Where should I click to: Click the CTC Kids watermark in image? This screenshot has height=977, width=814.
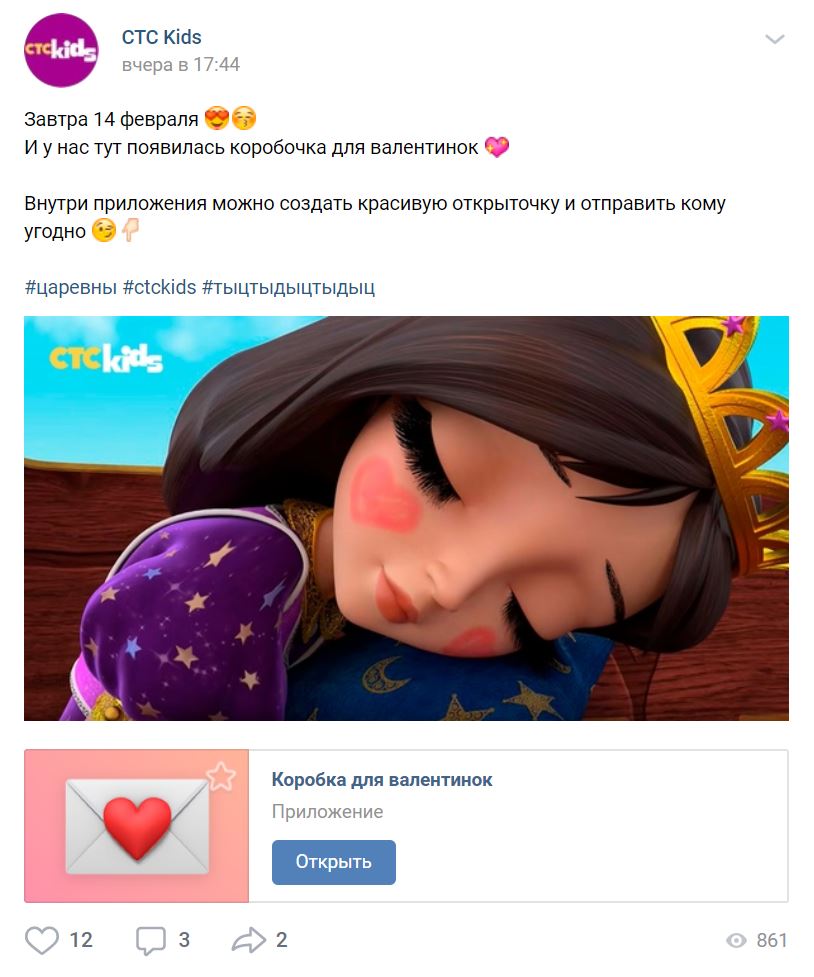click(106, 358)
